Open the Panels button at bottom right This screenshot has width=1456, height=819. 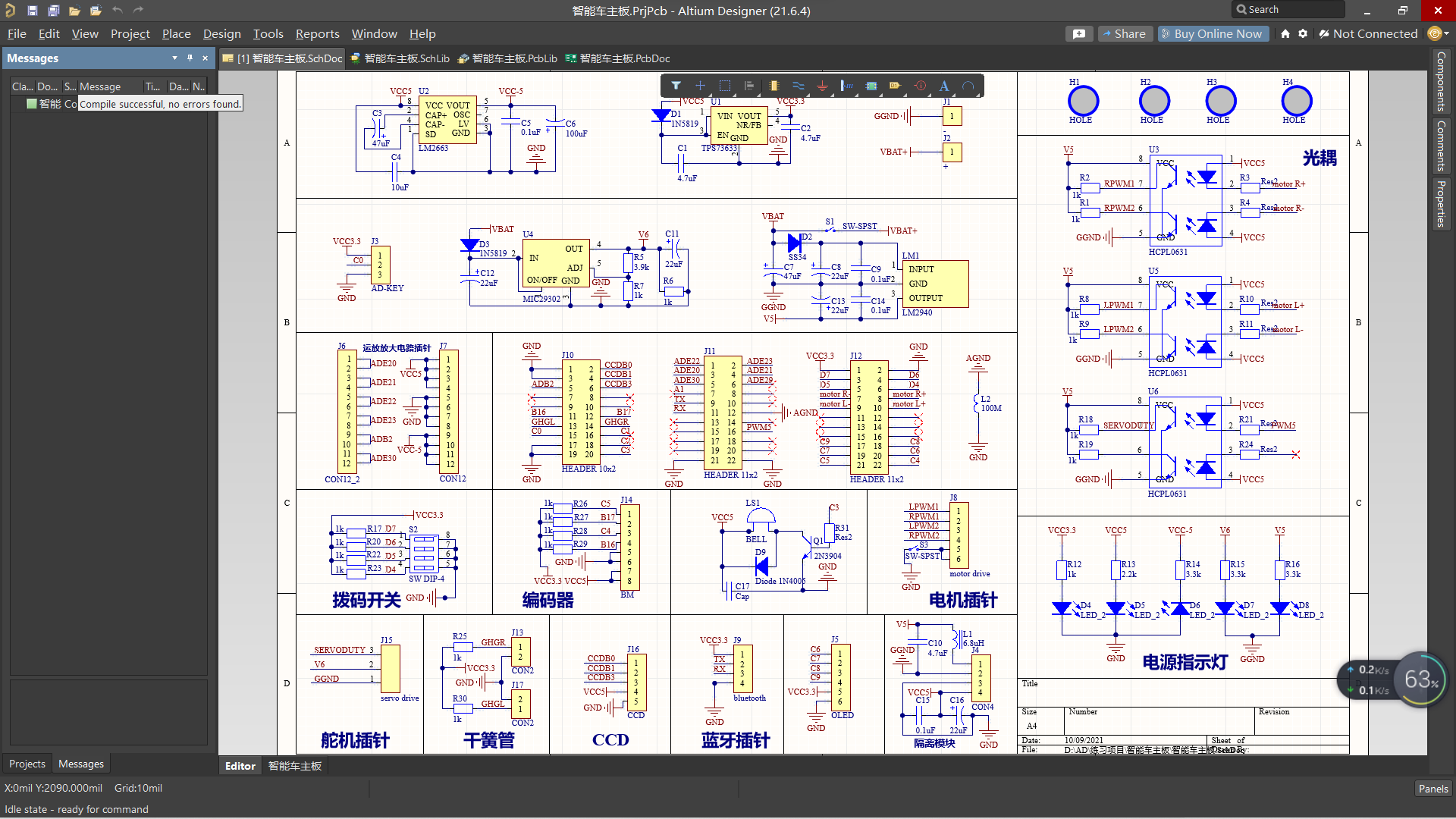click(x=1432, y=788)
